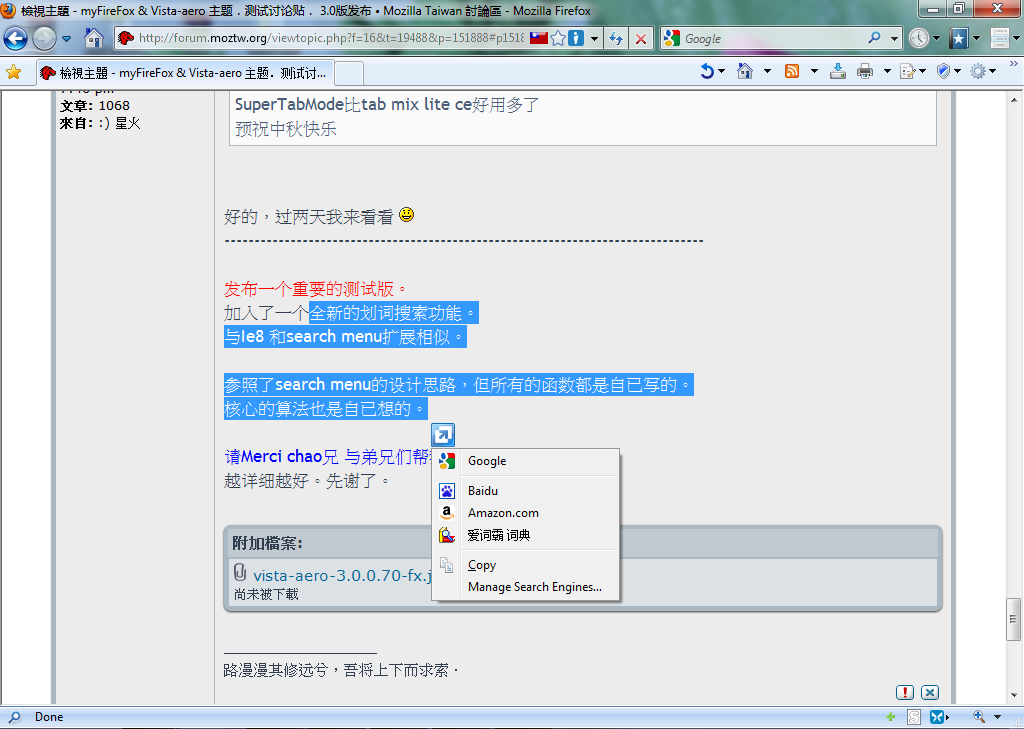Go back with the blue Back arrow
Viewport: 1024px width, 729px height.
pyautogui.click(x=16, y=39)
